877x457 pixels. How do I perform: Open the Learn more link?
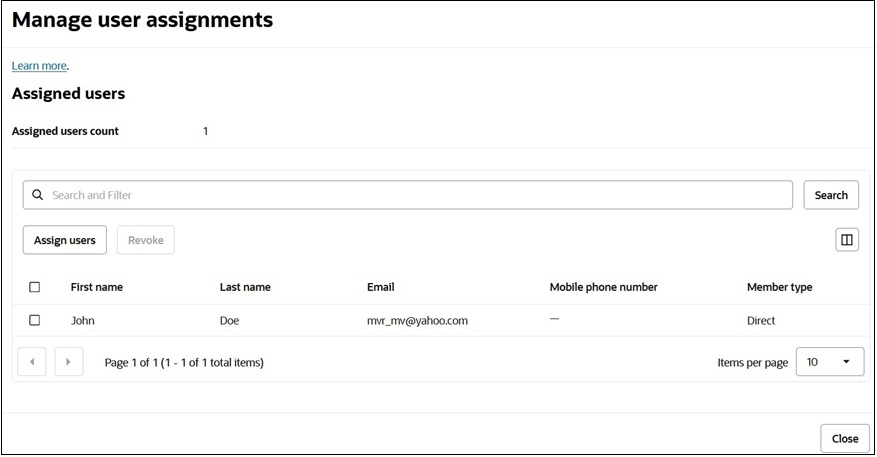pos(39,66)
